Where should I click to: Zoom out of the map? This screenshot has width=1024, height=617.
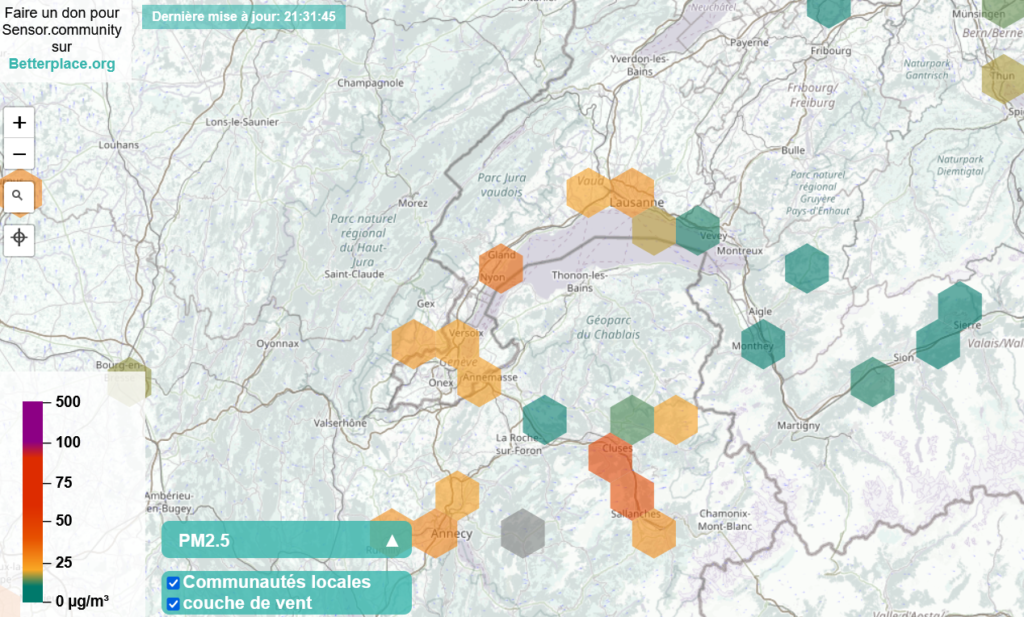tap(19, 155)
